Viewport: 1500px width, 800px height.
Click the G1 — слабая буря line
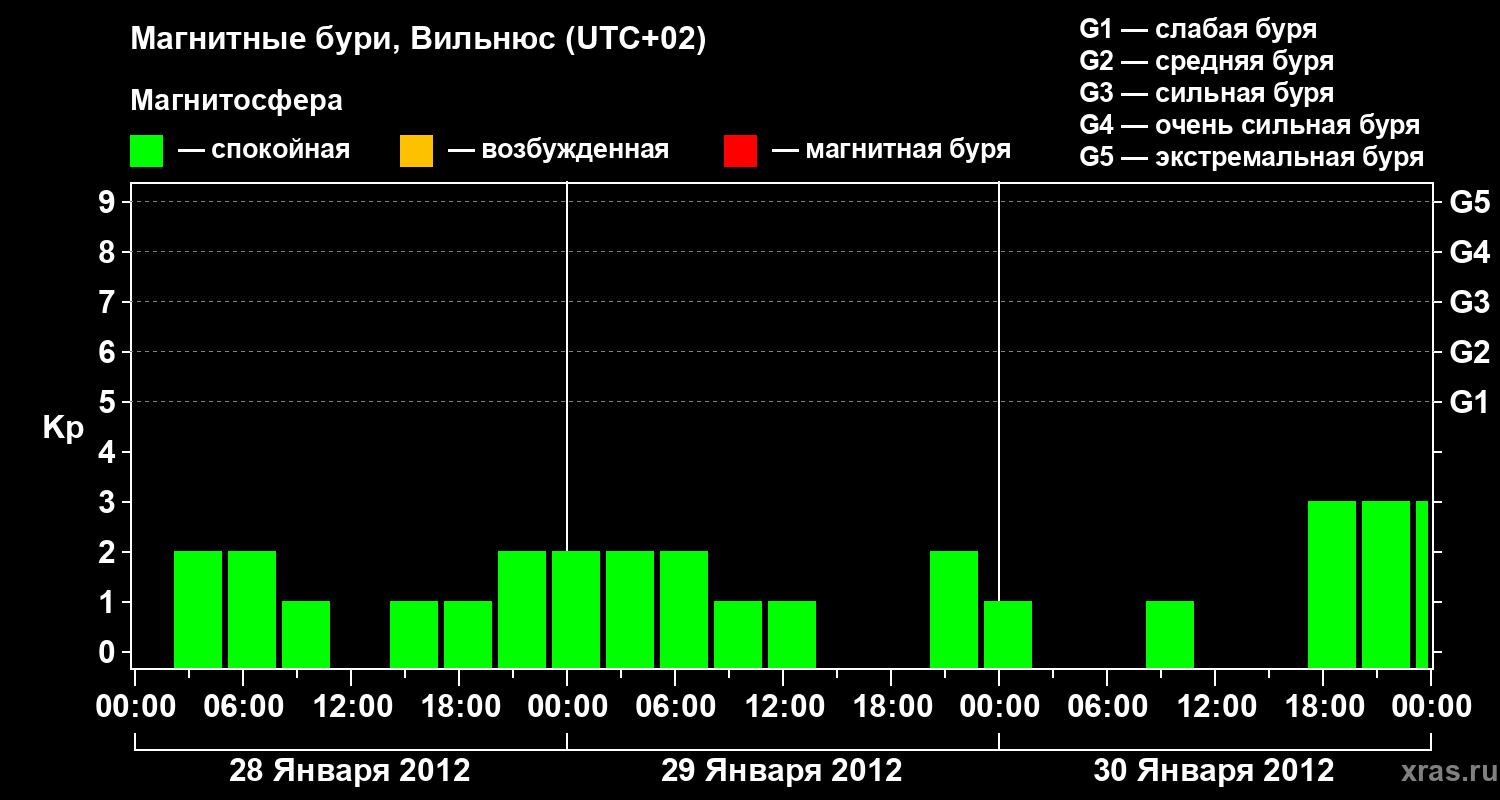[x=1198, y=29]
